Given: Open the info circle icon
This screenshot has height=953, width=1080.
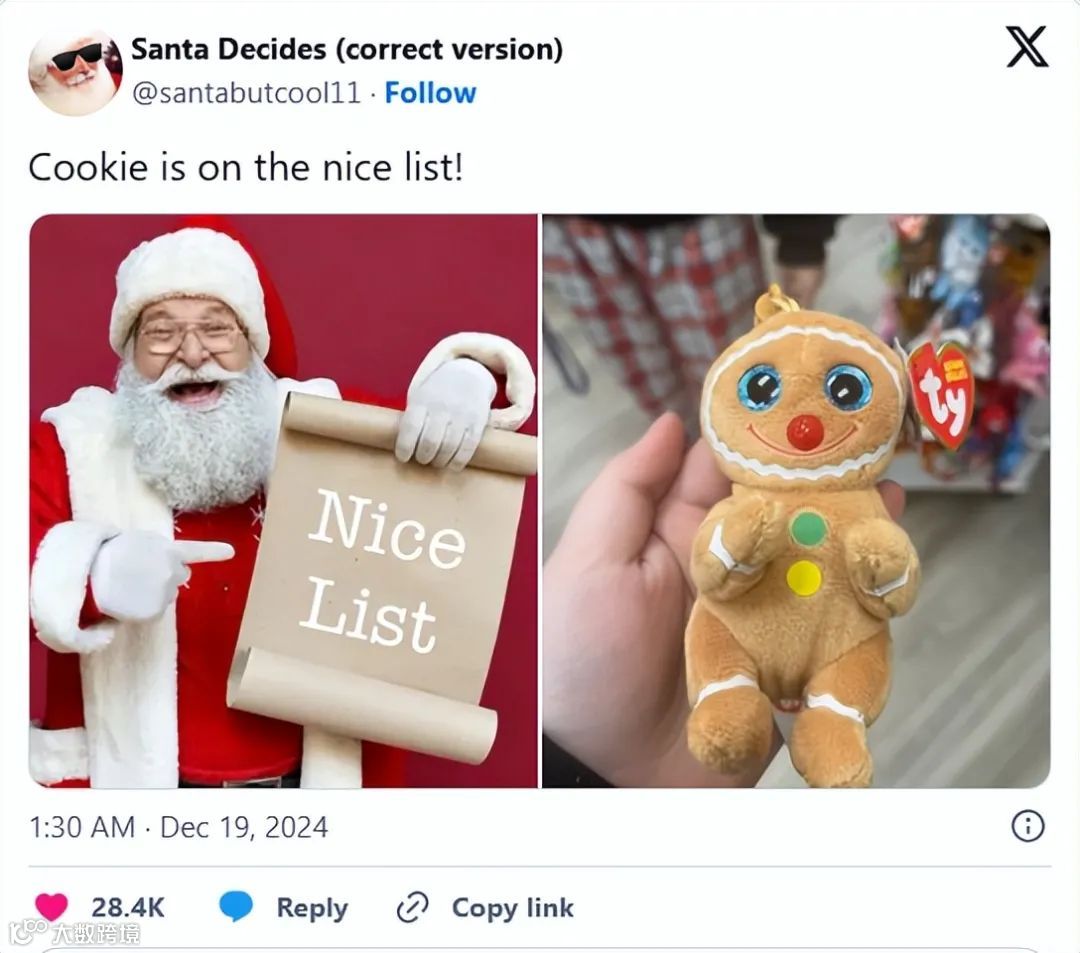Looking at the screenshot, I should [1028, 826].
